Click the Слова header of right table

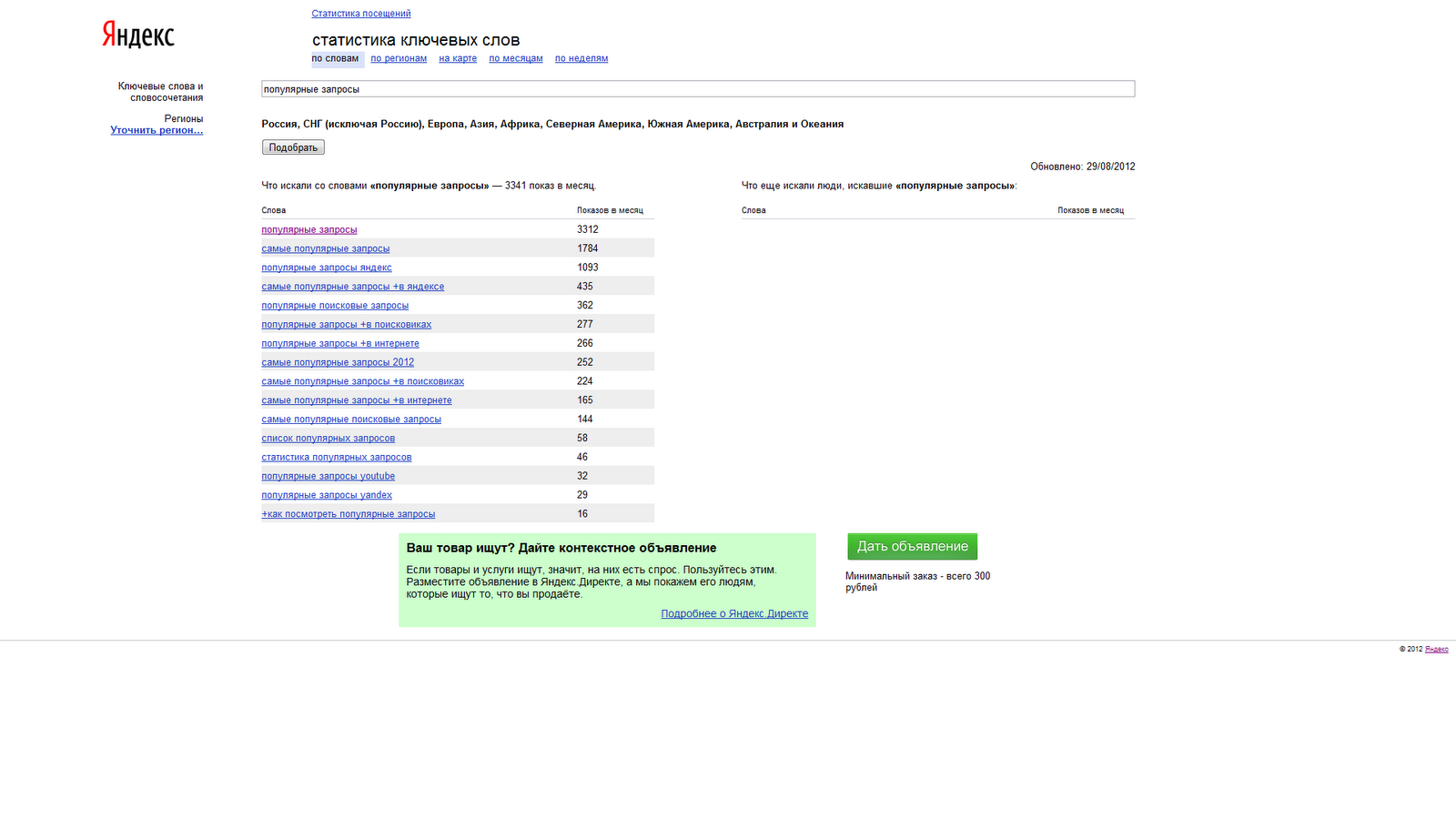[753, 210]
